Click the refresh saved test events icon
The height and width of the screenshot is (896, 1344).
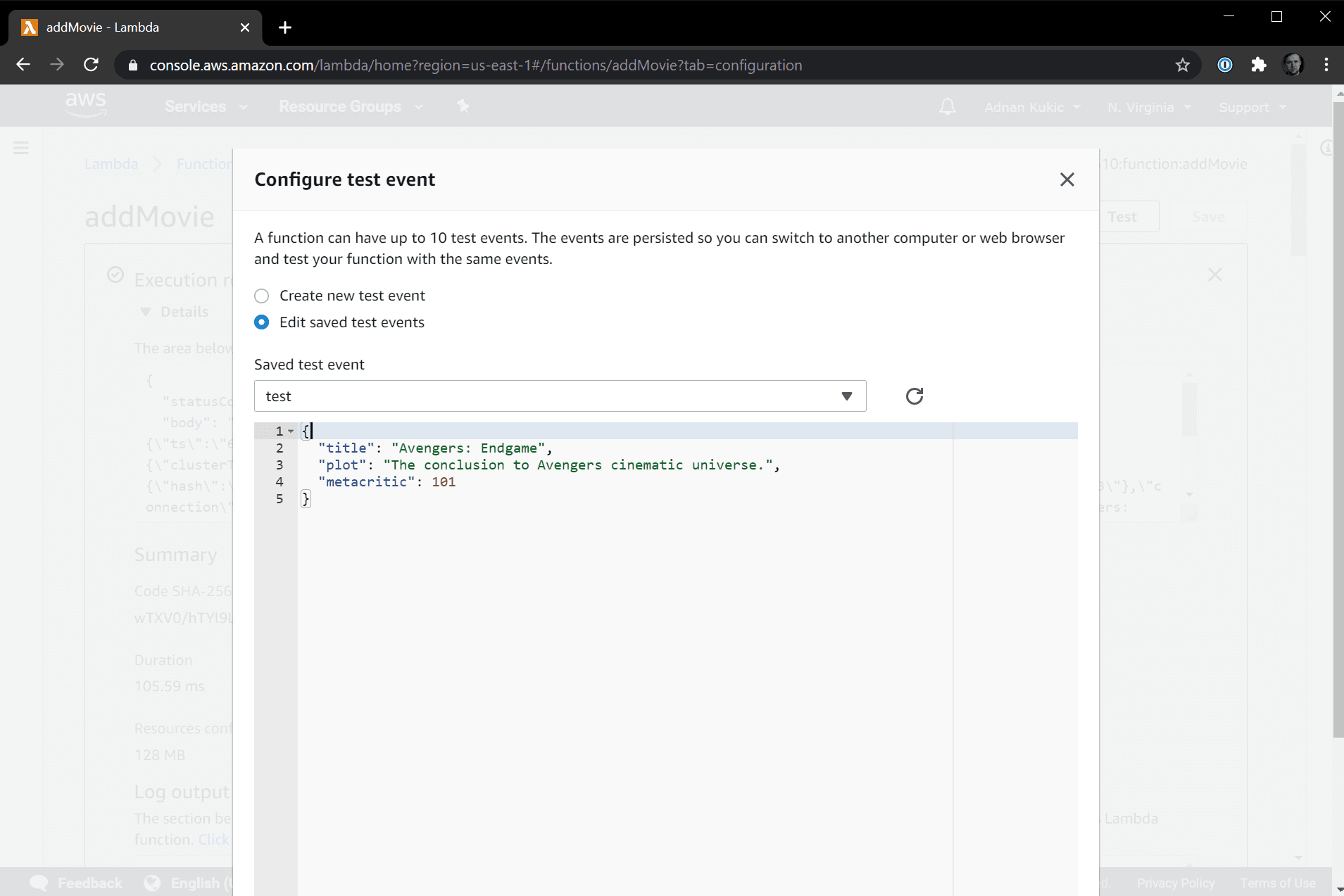pos(914,396)
